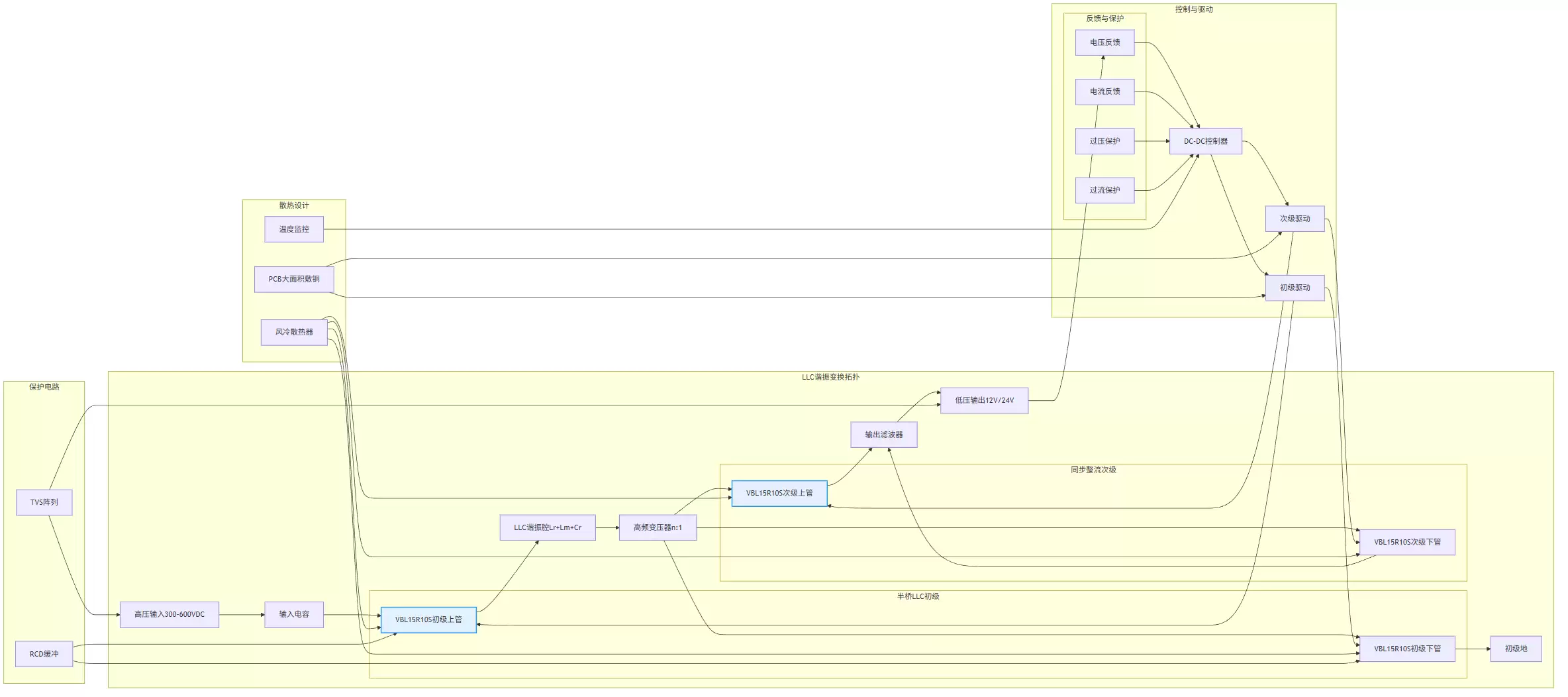Select the 电压反馈 block
The height and width of the screenshot is (697, 1568).
(x=1104, y=42)
